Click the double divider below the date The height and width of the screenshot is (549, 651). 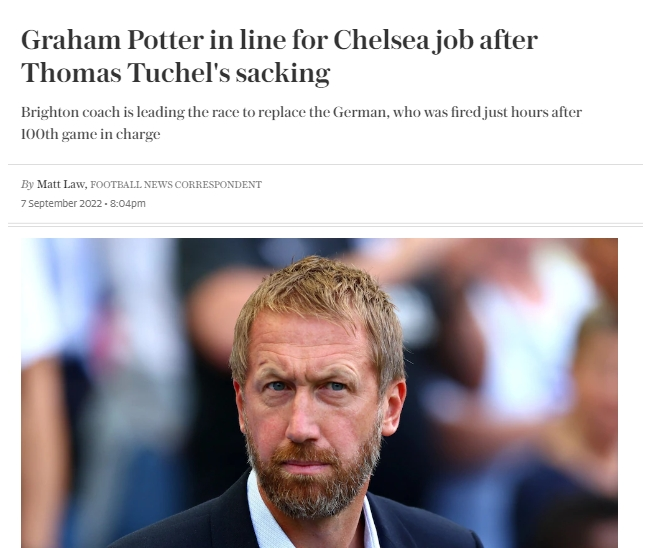(326, 225)
